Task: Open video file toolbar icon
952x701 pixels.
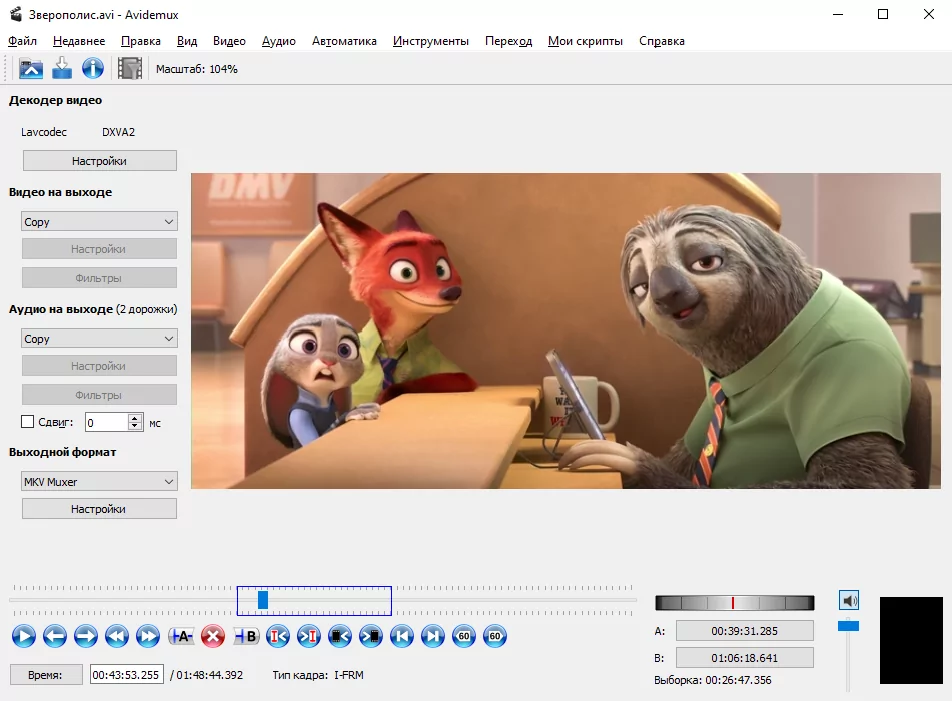Action: (31, 69)
